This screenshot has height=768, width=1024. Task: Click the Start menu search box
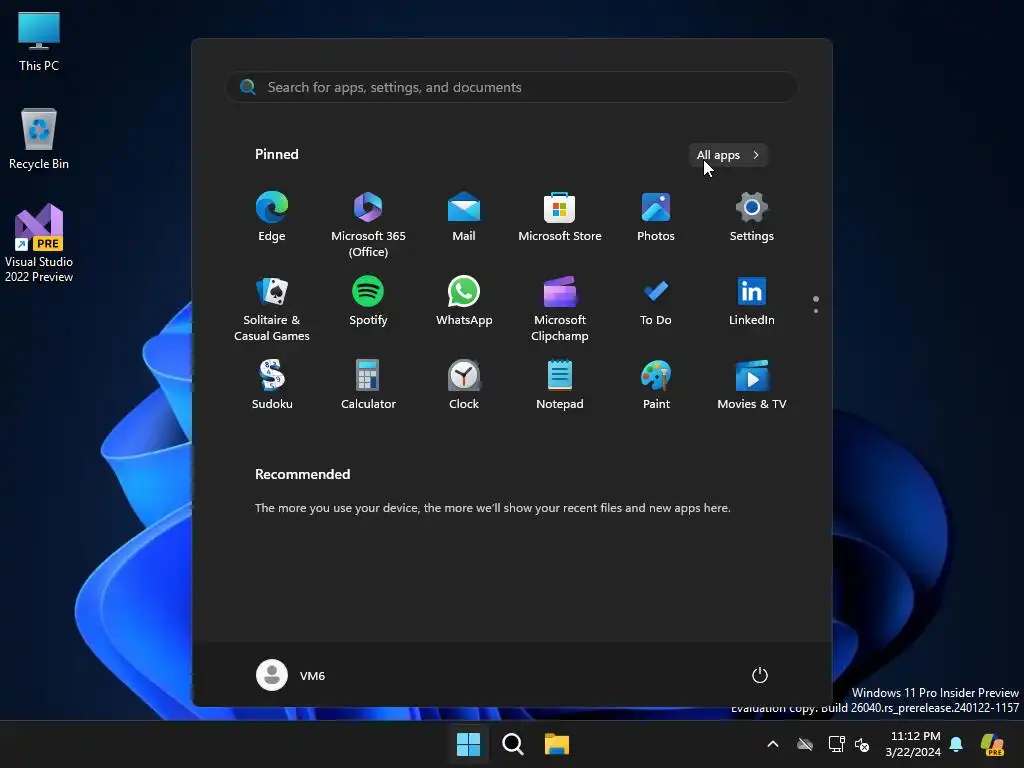pyautogui.click(x=511, y=88)
